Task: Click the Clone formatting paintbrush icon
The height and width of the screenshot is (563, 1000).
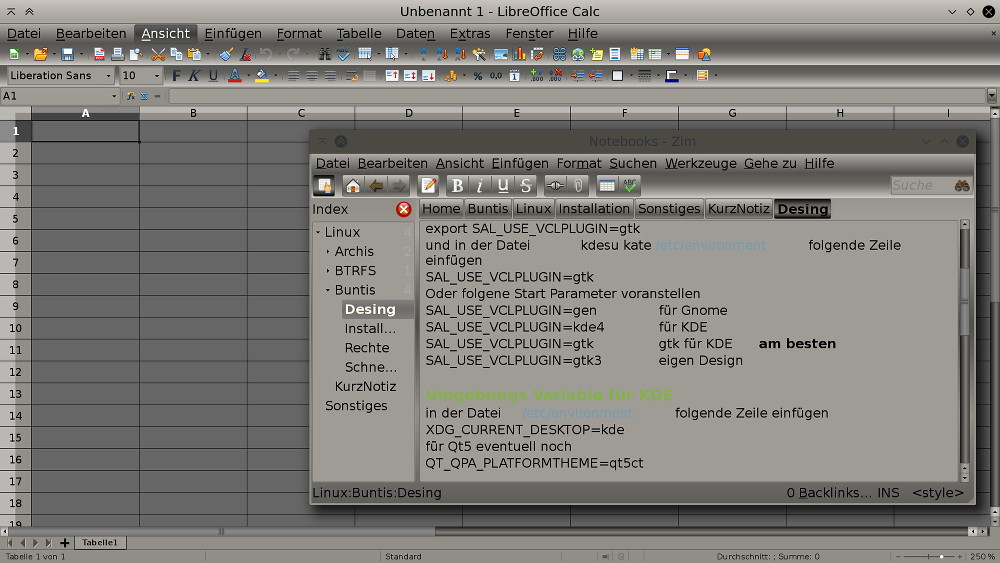Action: tap(226, 54)
